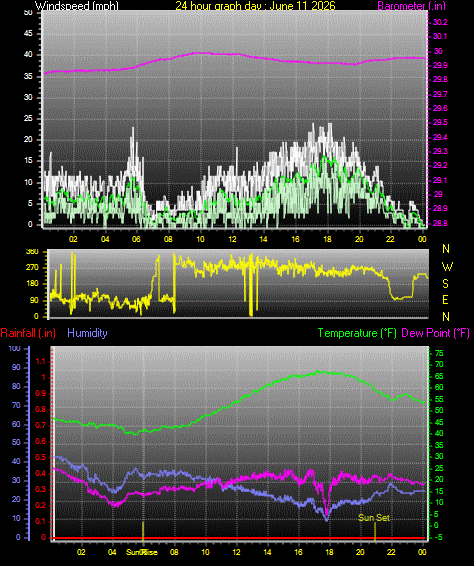Click the '0.1' rainfall axis value
This screenshot has height=566, width=474.
click(x=41, y=521)
